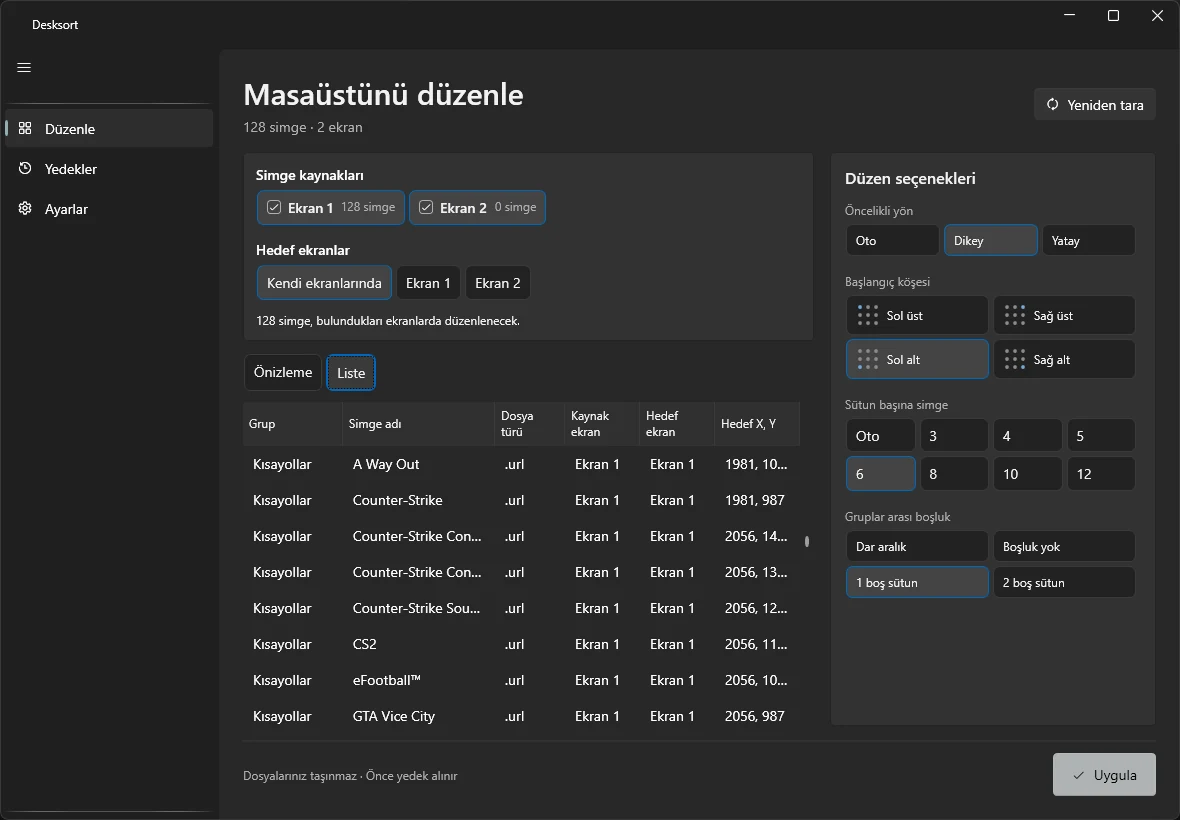Select the CS2 row
The image size is (1180, 820).
tap(521, 644)
